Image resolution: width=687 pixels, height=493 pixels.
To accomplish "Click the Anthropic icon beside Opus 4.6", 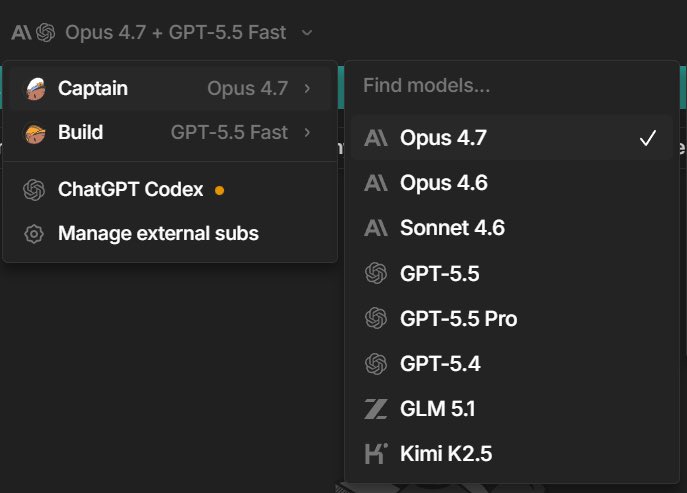I will coord(376,183).
